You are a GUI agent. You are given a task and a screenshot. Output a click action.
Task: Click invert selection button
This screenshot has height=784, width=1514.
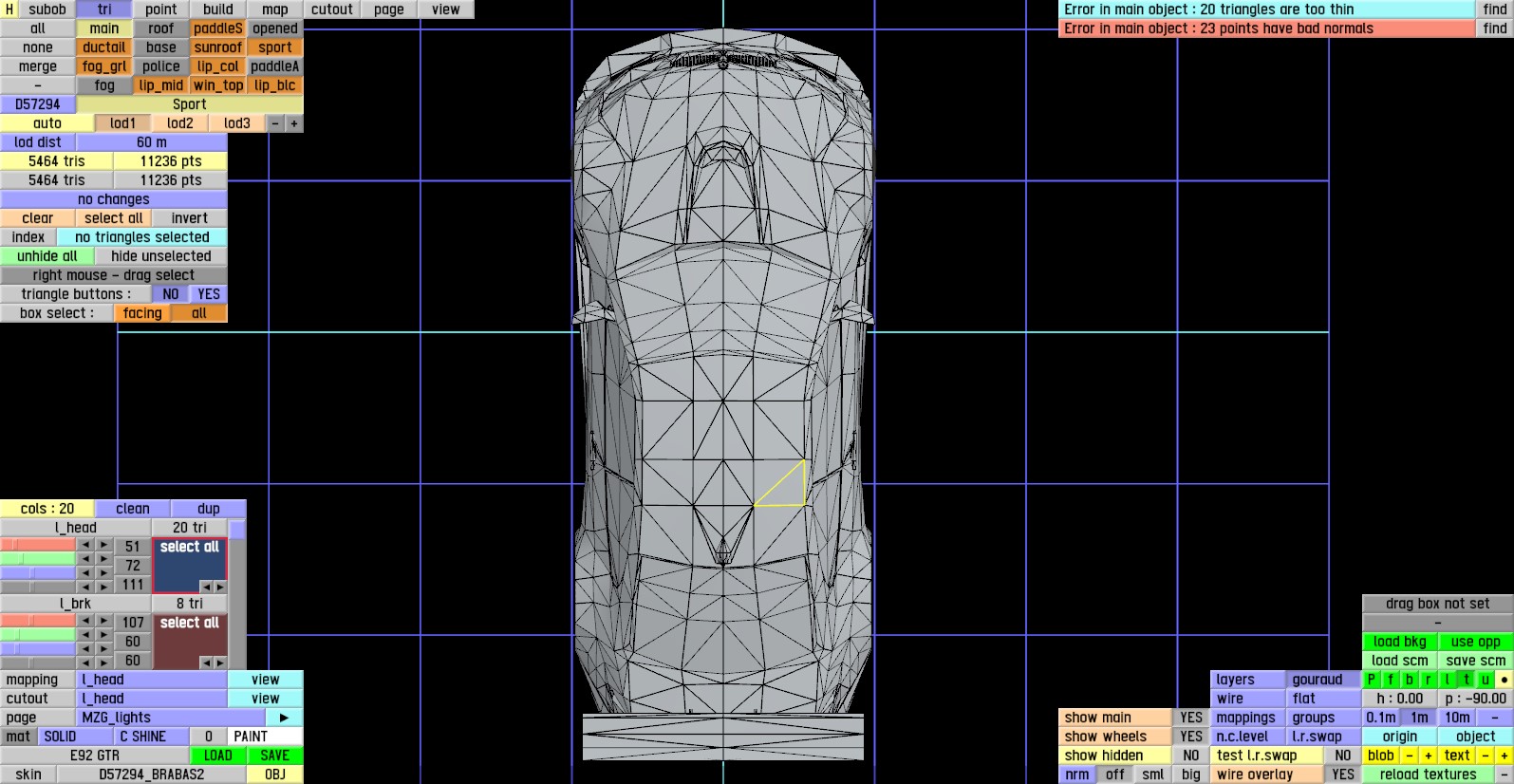pyautogui.click(x=190, y=218)
